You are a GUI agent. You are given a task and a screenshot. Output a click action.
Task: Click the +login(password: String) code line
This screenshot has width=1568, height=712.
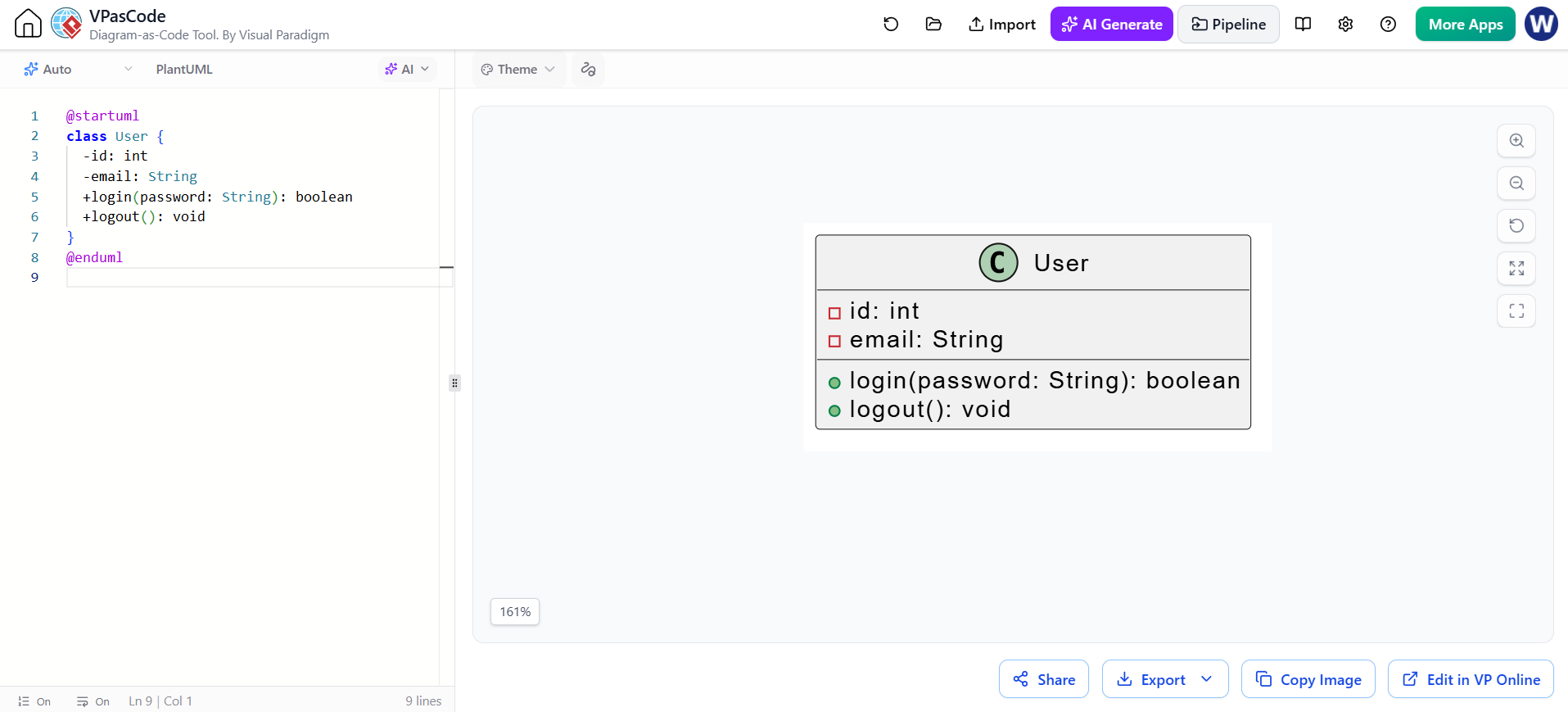tap(218, 197)
